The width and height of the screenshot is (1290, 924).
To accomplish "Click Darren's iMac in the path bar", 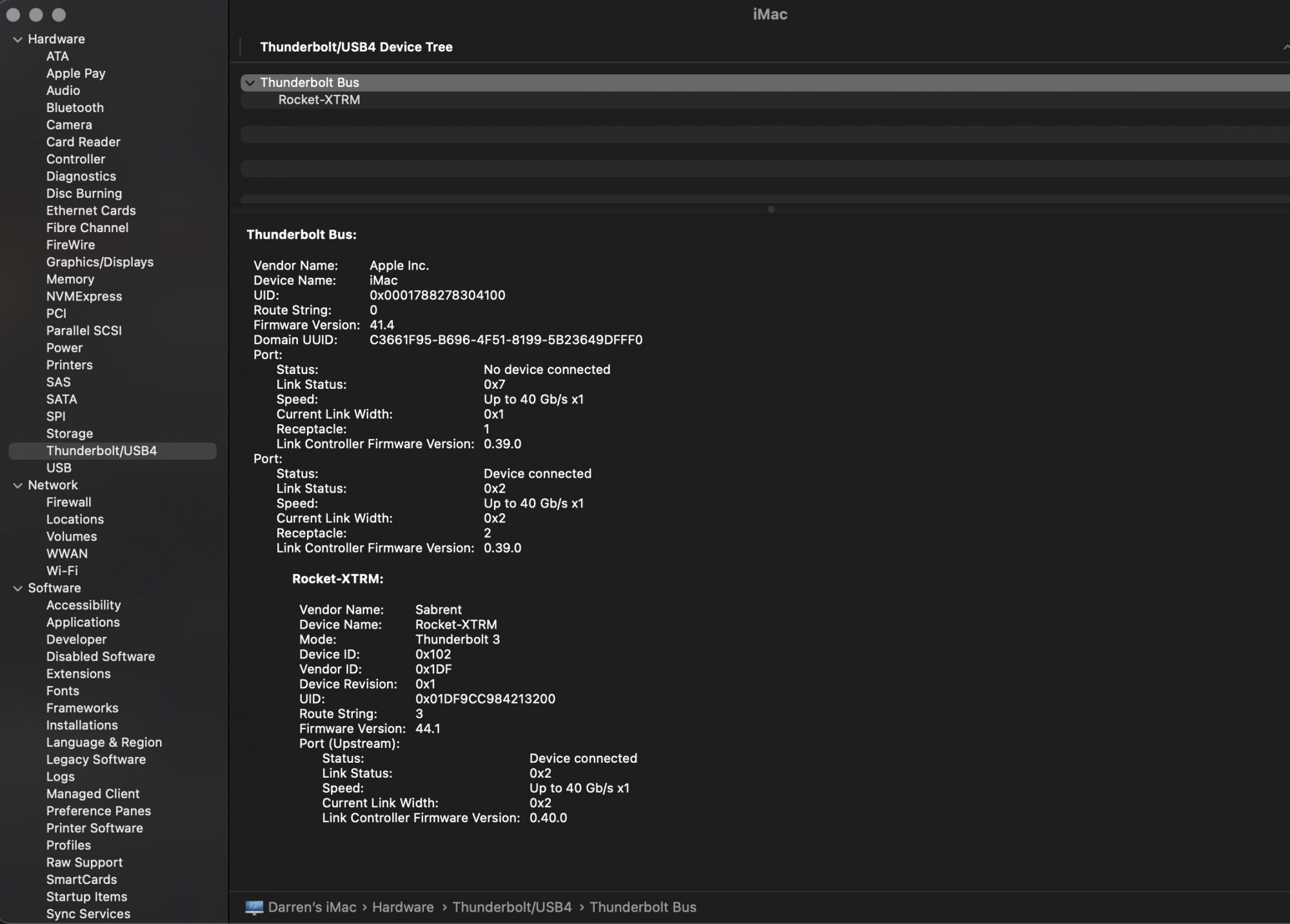I will [312, 907].
